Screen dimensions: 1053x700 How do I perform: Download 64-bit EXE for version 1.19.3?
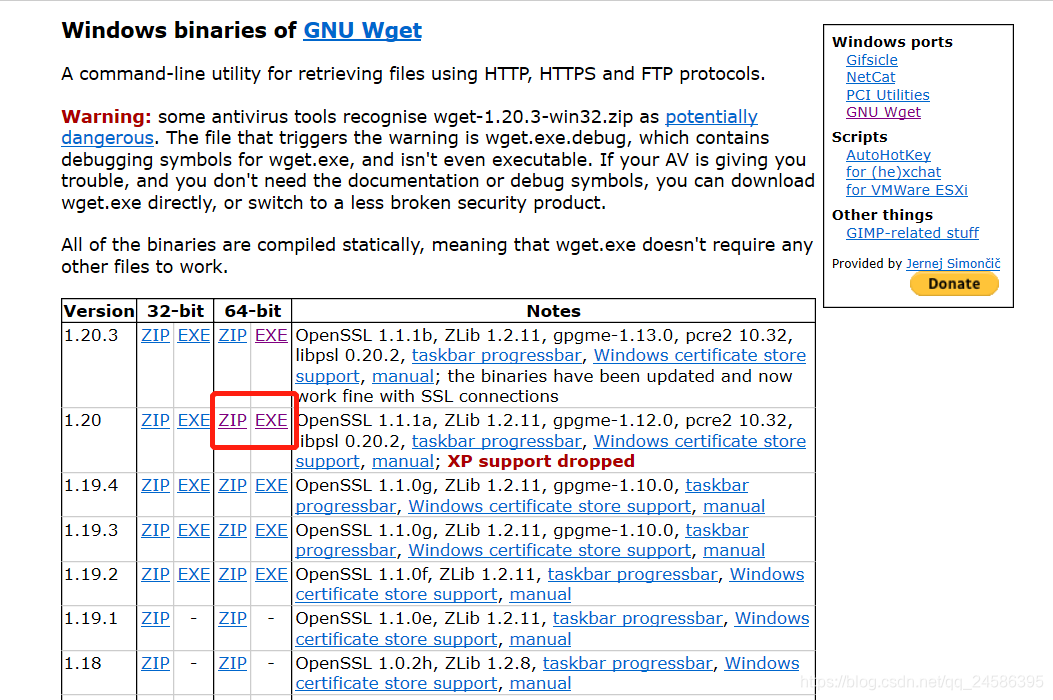(x=271, y=531)
